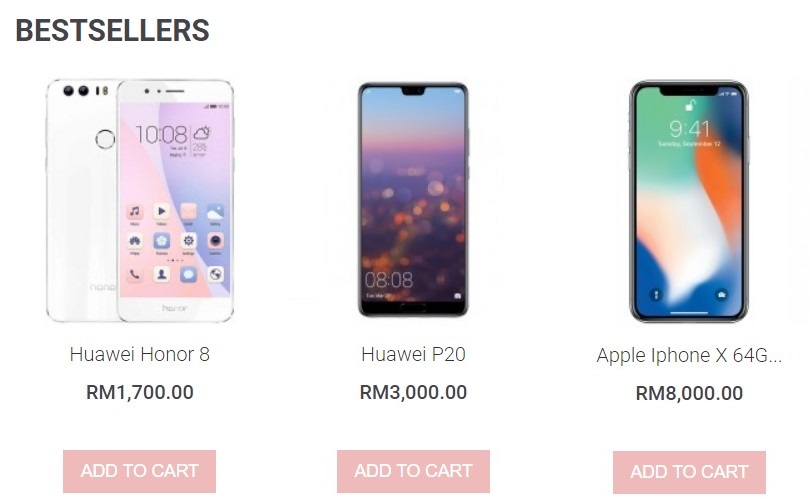
Task: Open the Huawei P20 product title link
Action: [x=413, y=354]
